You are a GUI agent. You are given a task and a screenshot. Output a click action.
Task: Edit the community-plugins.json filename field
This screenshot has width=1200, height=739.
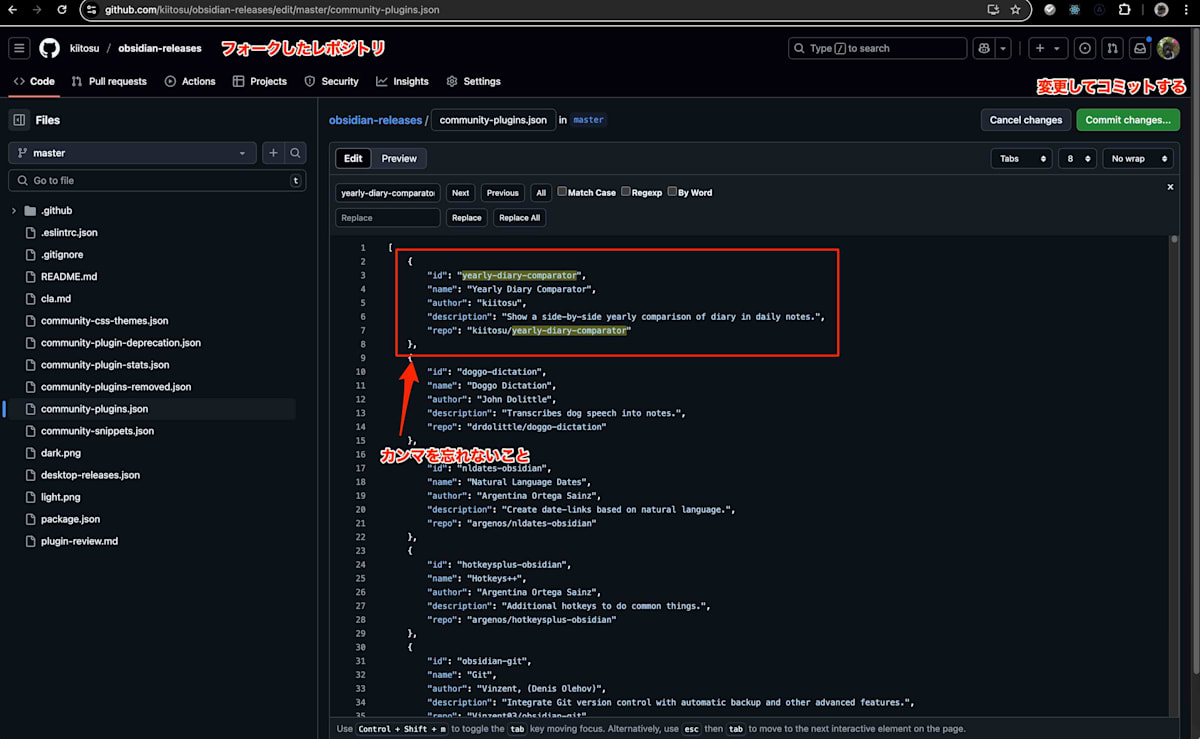493,120
